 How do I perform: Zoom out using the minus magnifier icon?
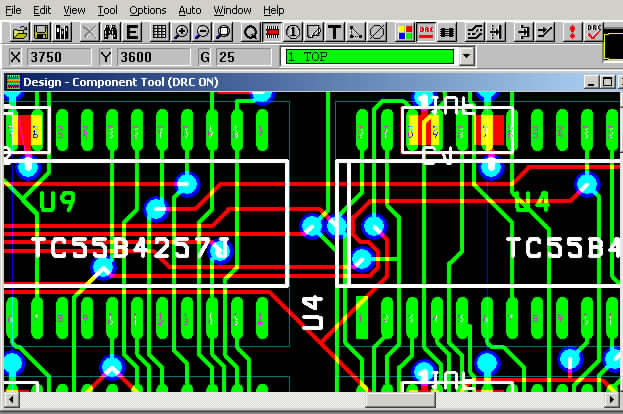(202, 32)
